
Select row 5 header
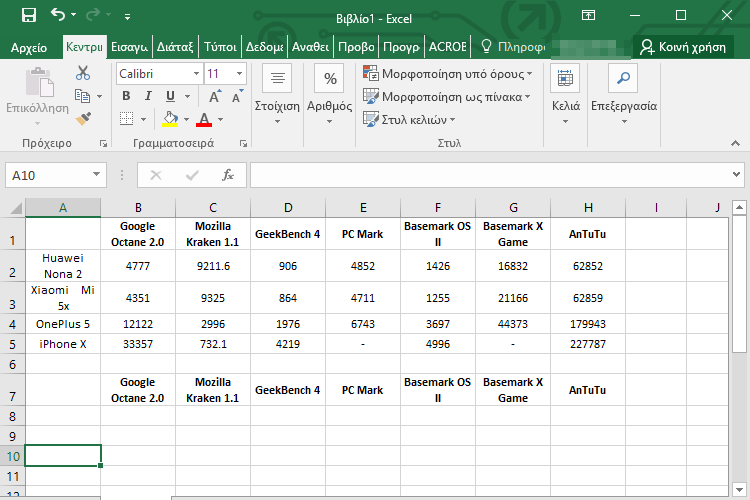(x=12, y=344)
